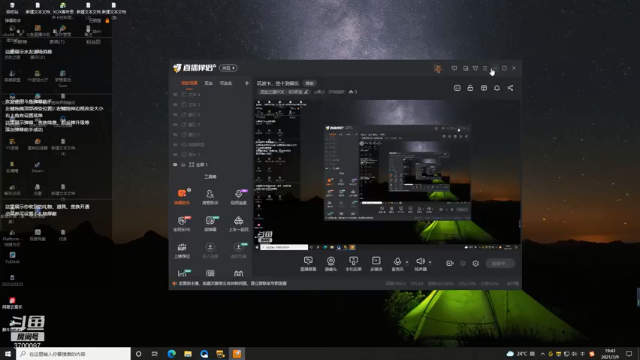Add a webcam source from bottom bar
The width and height of the screenshot is (640, 360).
(331, 263)
